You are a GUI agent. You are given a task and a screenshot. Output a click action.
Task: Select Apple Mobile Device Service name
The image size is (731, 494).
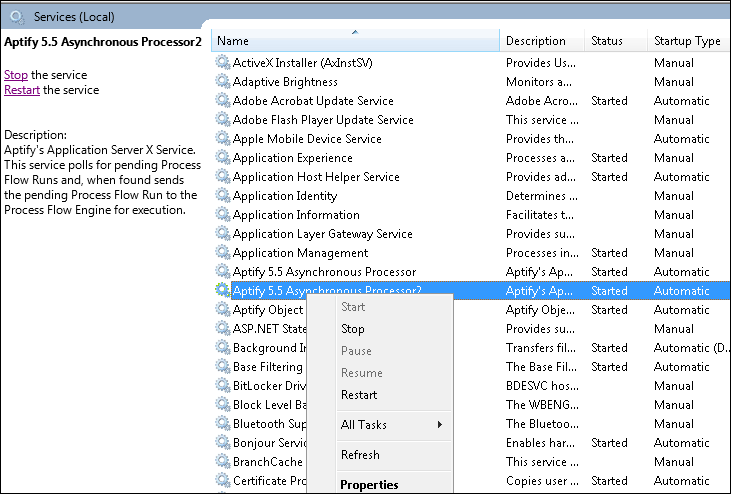pos(307,139)
